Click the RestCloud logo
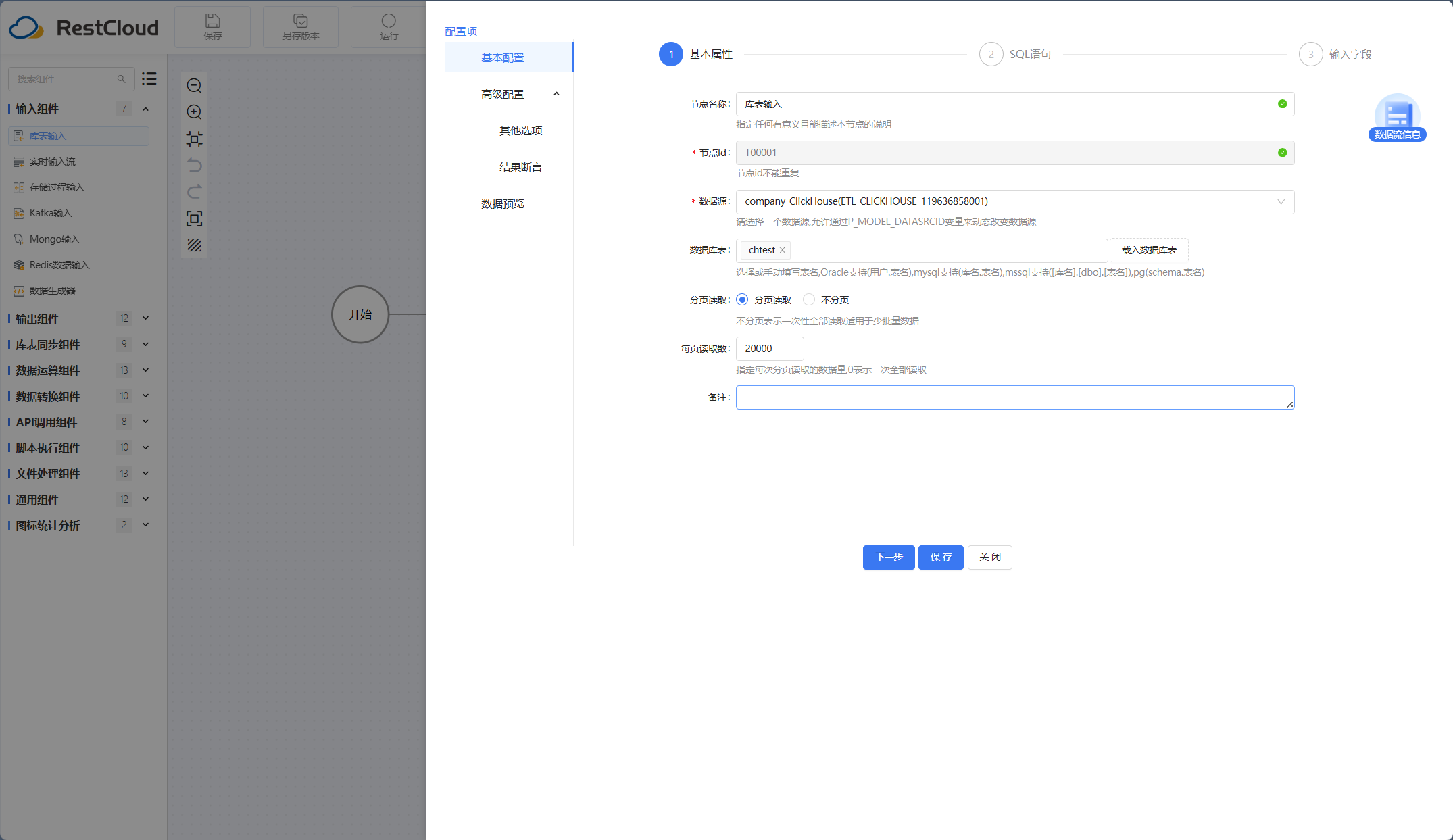 coord(84,28)
